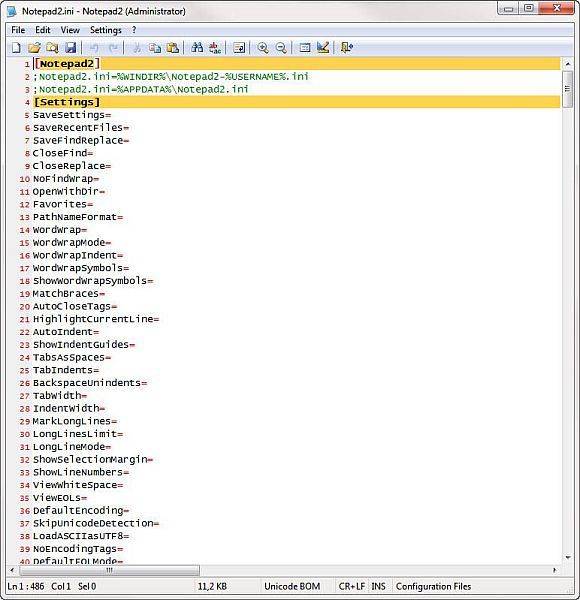580x600 pixels.
Task: Click the 'SaveSettings=' line
Action: click(x=72, y=115)
